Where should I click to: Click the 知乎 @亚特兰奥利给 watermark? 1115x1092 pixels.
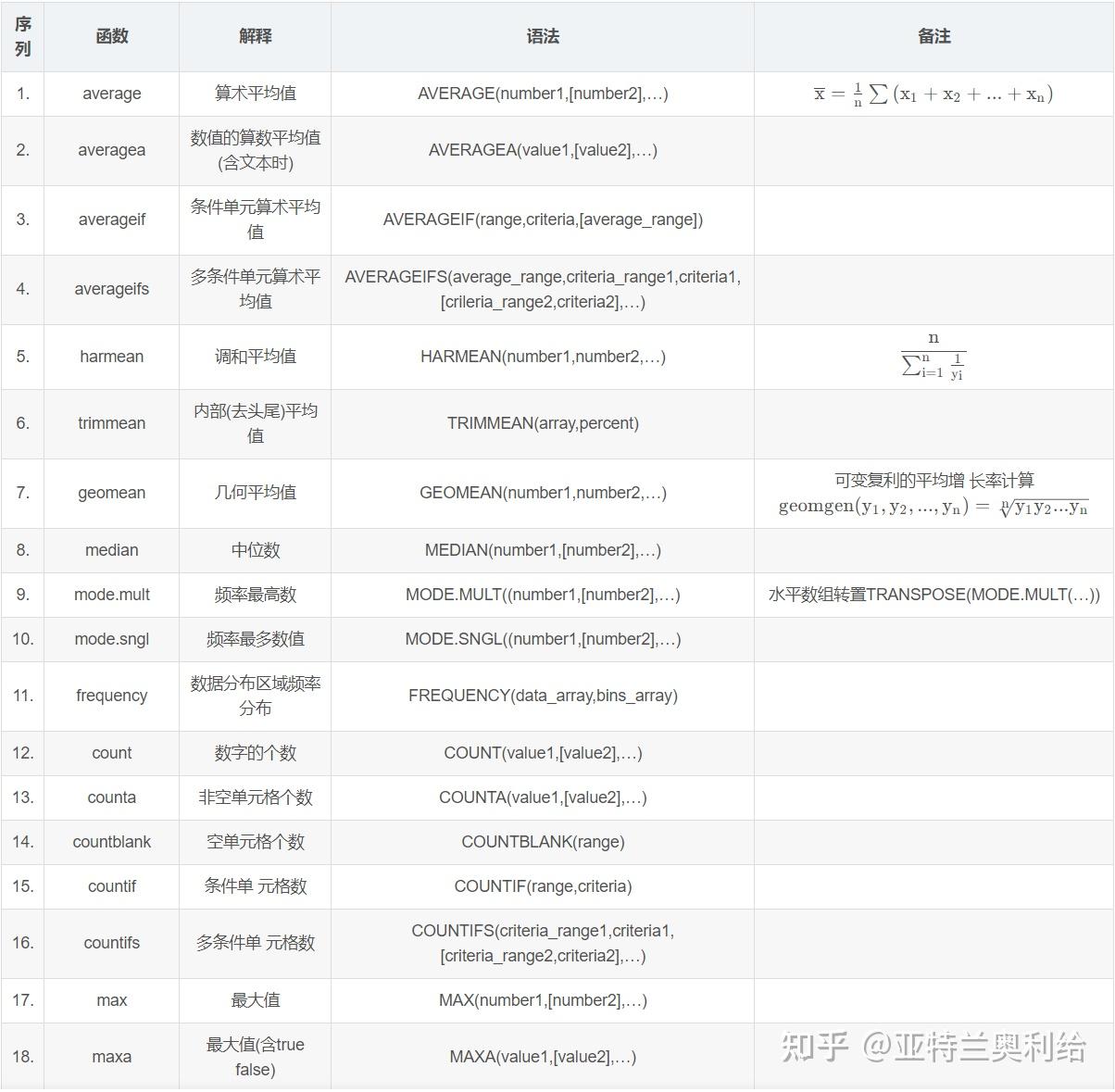point(935,1047)
